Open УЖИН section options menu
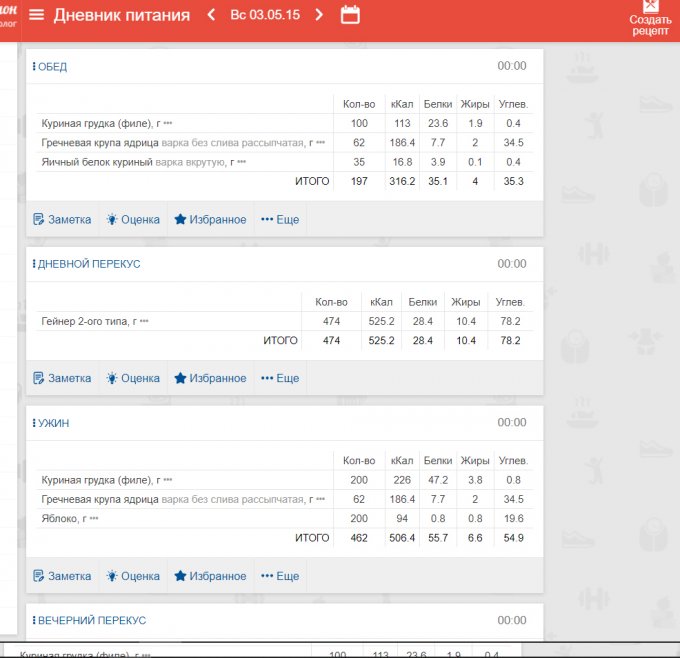This screenshot has width=680, height=658. [x=34, y=423]
